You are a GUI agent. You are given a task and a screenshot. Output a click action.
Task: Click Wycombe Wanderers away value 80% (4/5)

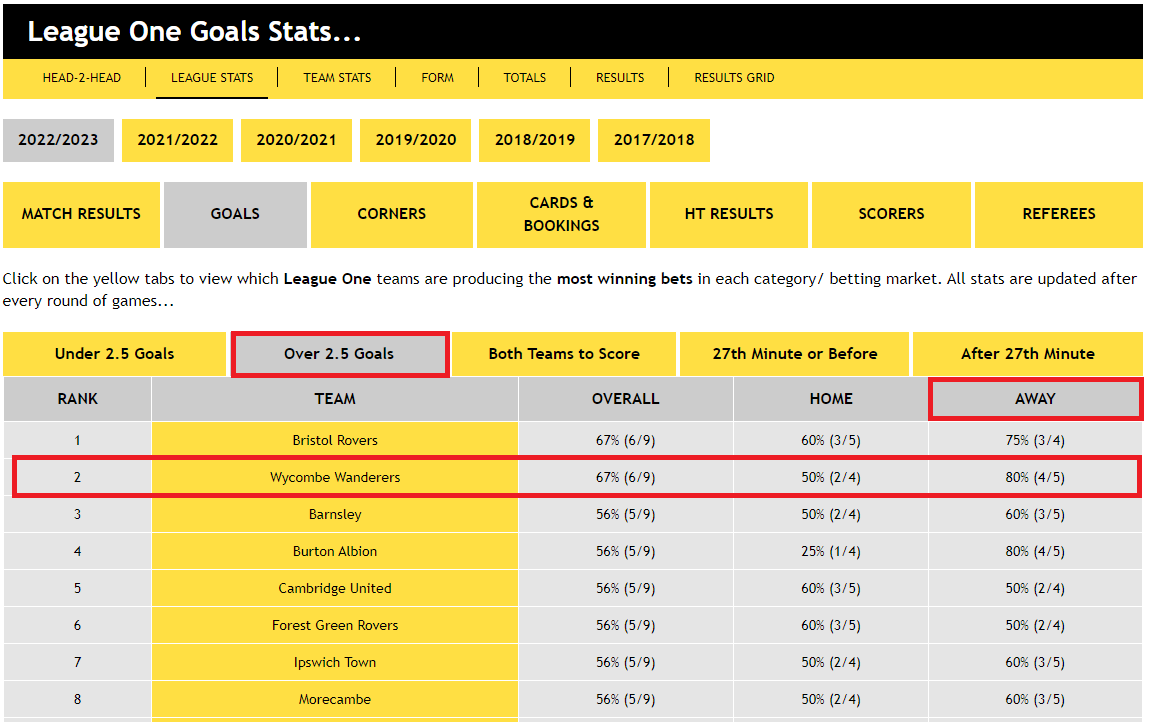click(x=1035, y=478)
